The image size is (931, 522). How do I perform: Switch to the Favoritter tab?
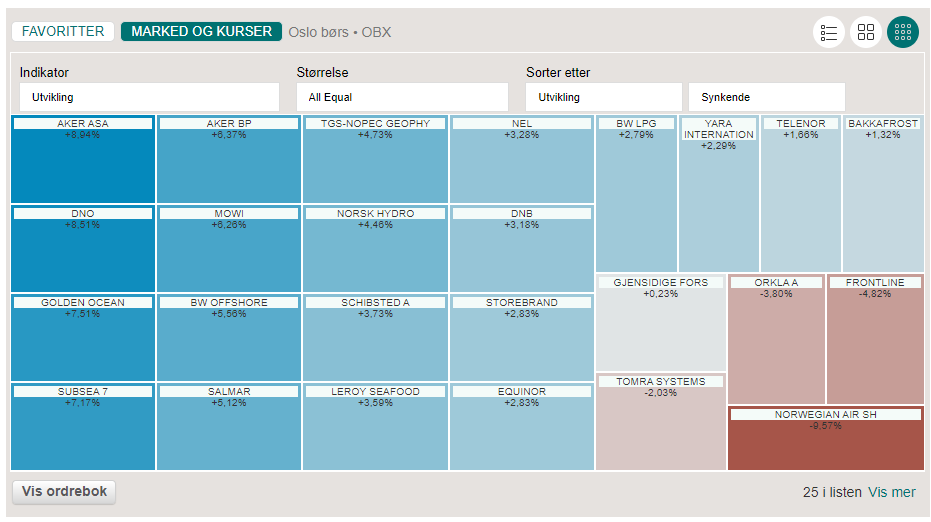(x=63, y=32)
